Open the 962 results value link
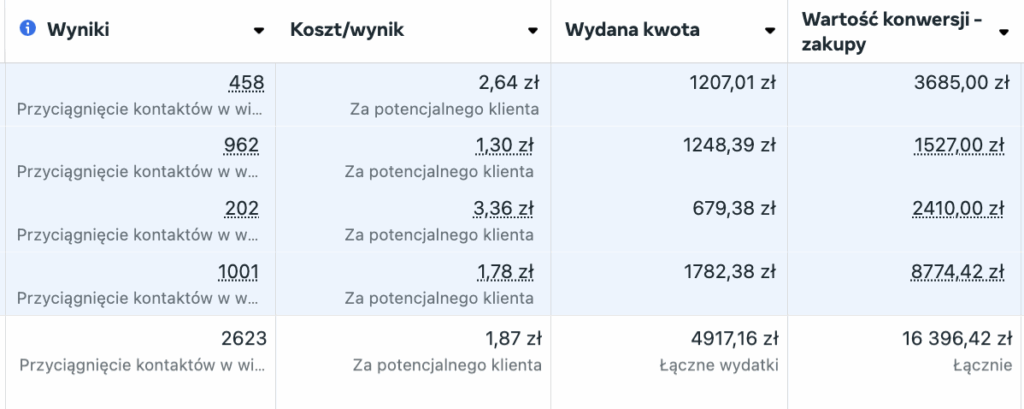Screen dimensions: 1024x409 click(x=241, y=146)
